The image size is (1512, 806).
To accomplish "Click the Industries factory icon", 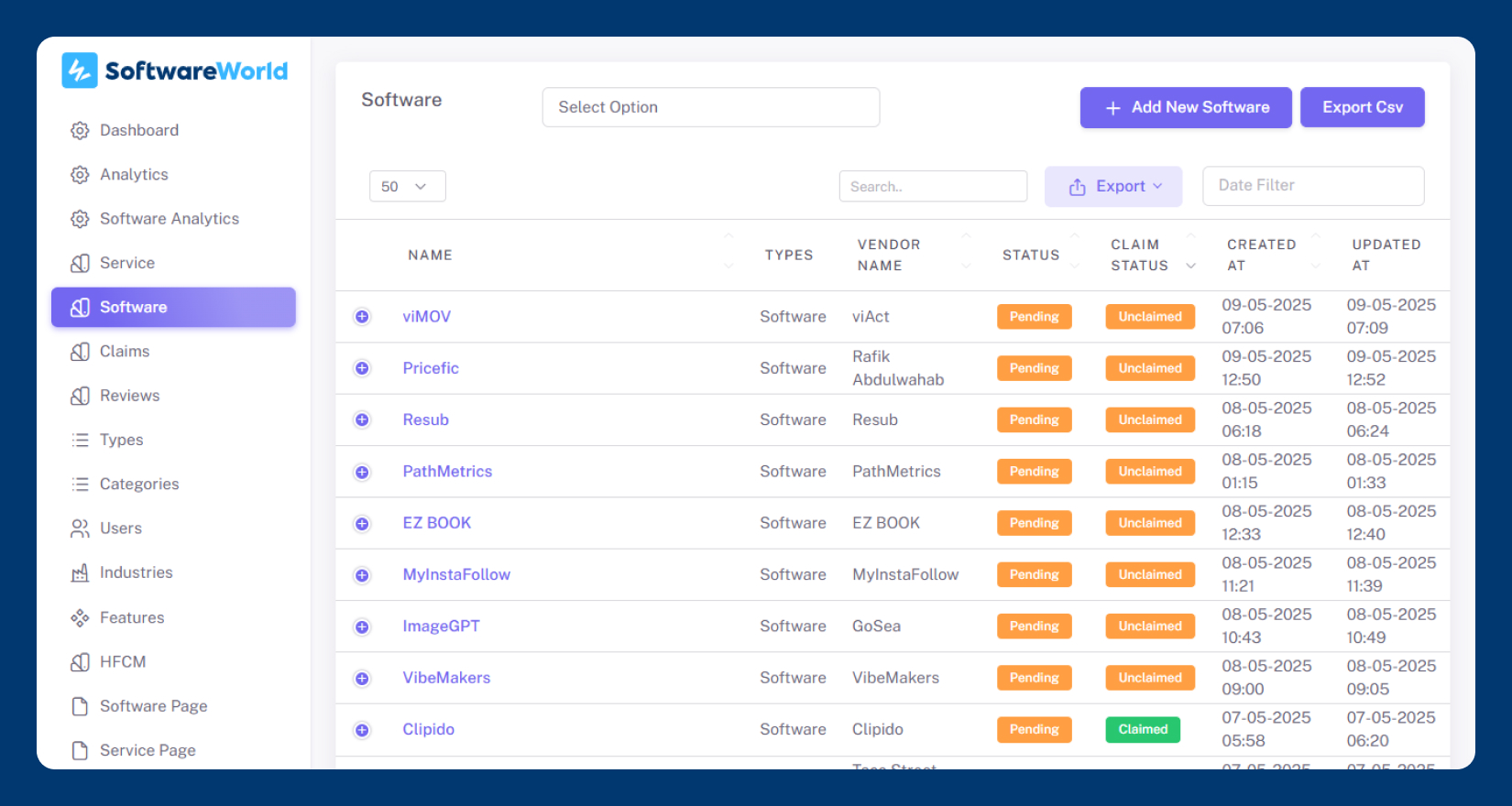I will pyautogui.click(x=81, y=572).
